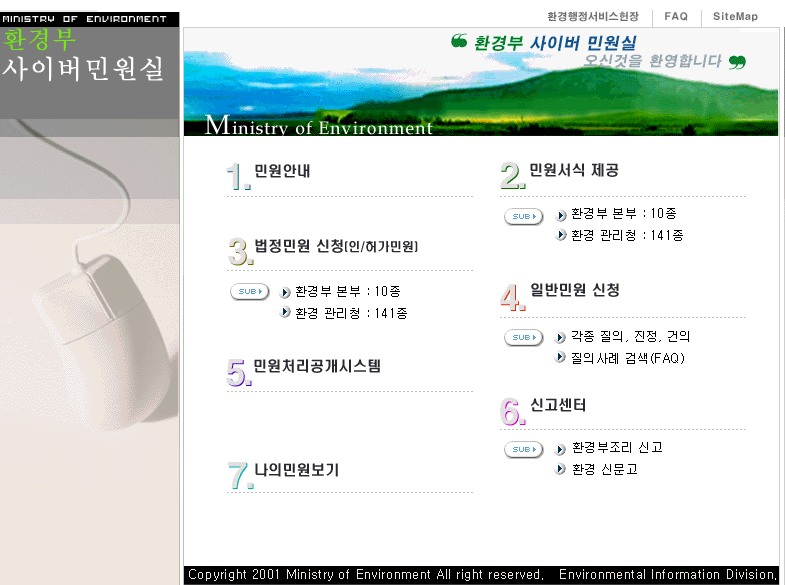Screen dimensions: 785x585
Task: Open 질의사례 검색(FAQ) link
Action: click(628, 358)
